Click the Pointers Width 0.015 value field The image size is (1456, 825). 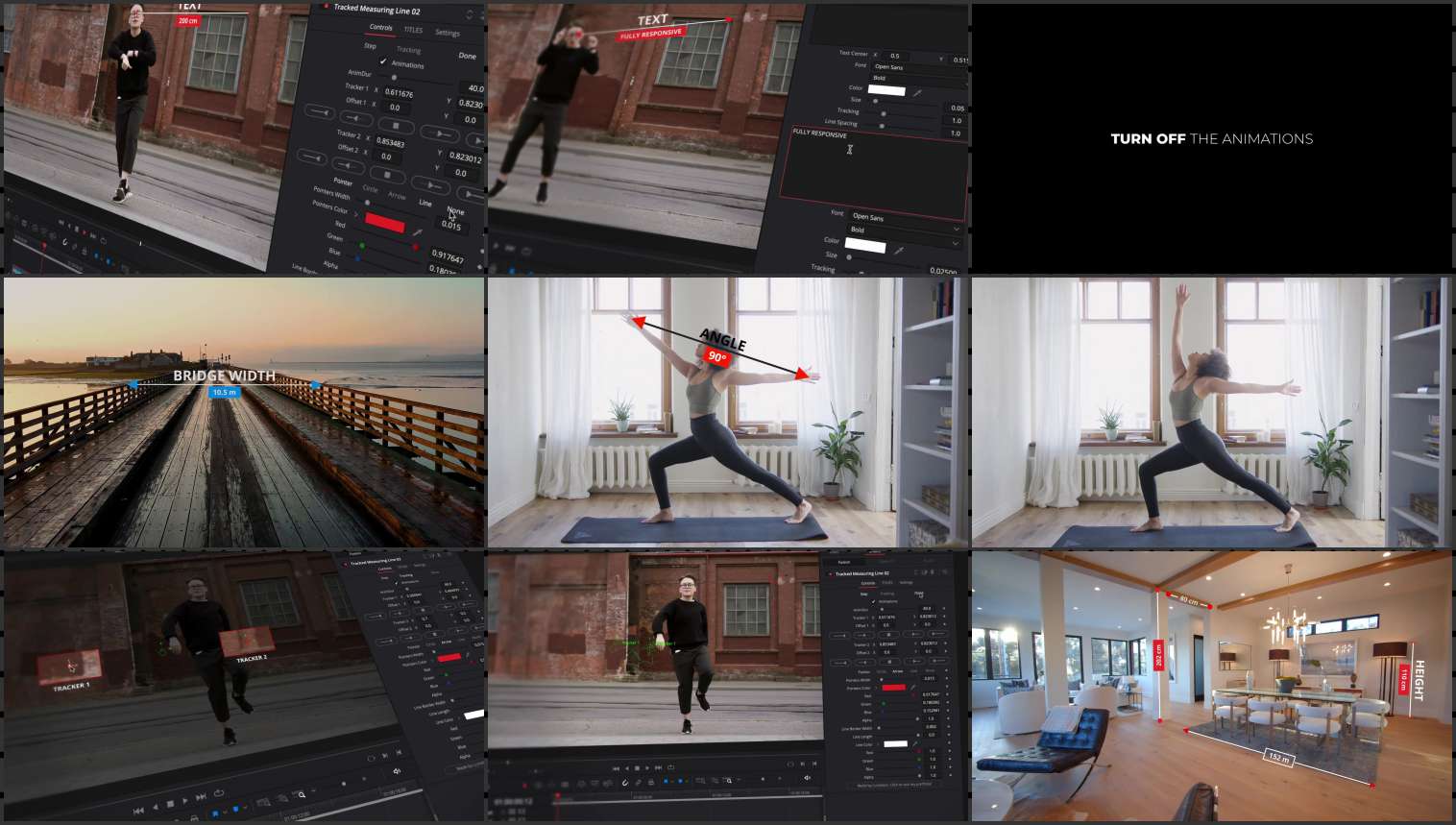(450, 226)
